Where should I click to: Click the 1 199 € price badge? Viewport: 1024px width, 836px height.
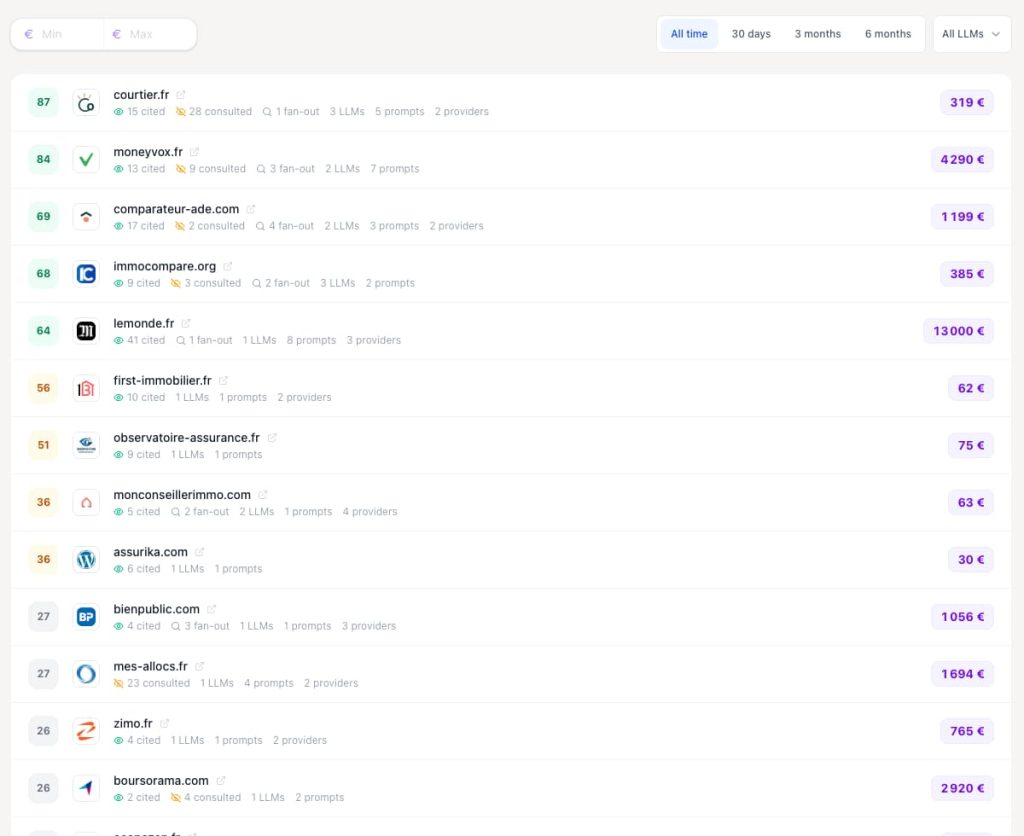(962, 217)
